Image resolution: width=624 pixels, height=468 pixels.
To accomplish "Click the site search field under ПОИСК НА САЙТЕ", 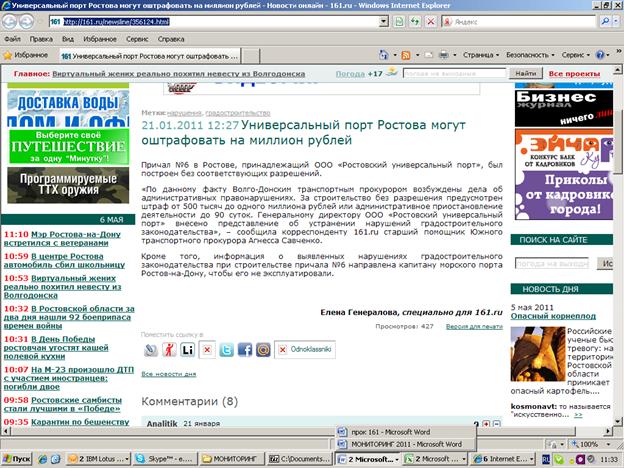I will [x=552, y=263].
